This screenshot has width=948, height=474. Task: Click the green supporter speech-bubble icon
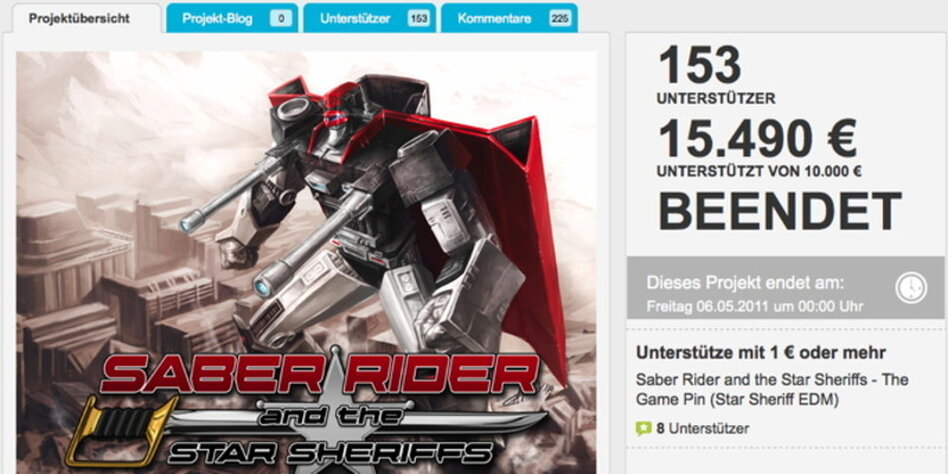tap(644, 429)
